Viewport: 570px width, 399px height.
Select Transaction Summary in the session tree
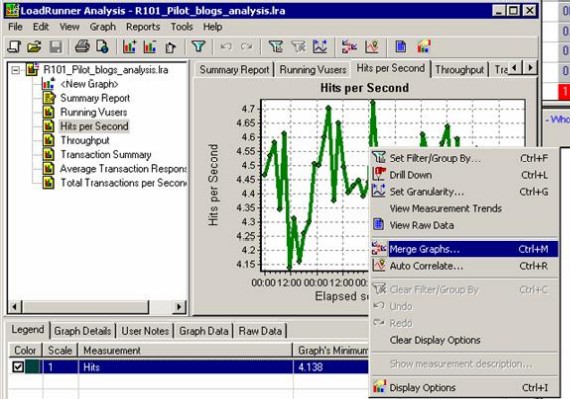tap(106, 154)
